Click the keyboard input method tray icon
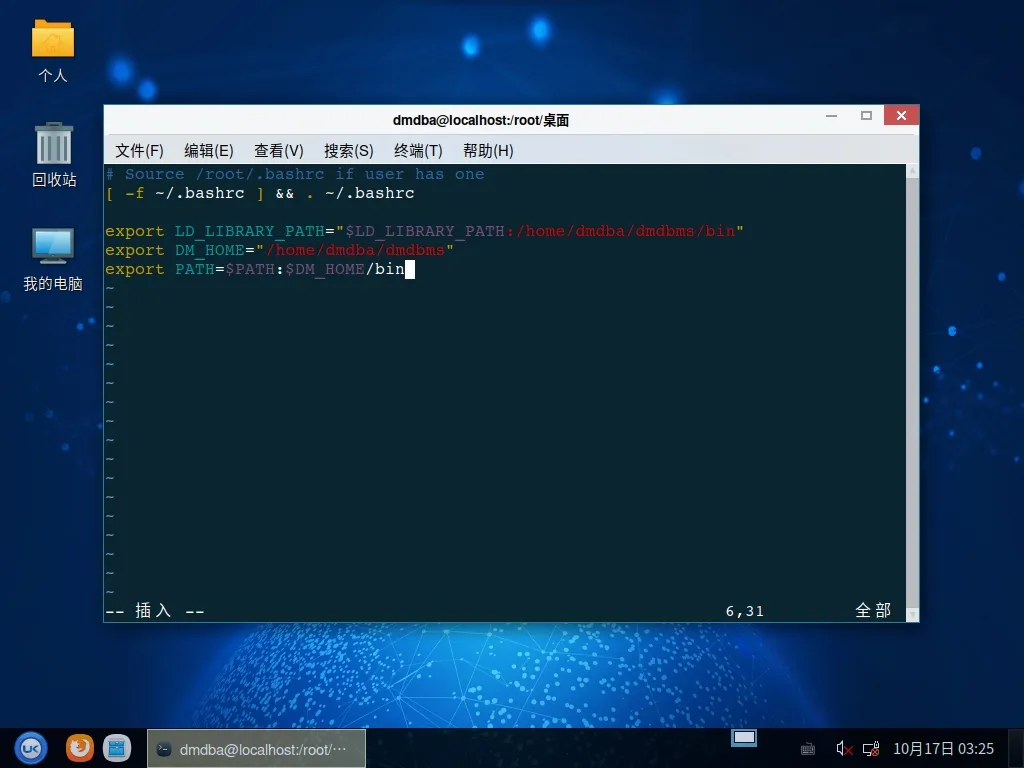The width and height of the screenshot is (1024, 768). 808,748
